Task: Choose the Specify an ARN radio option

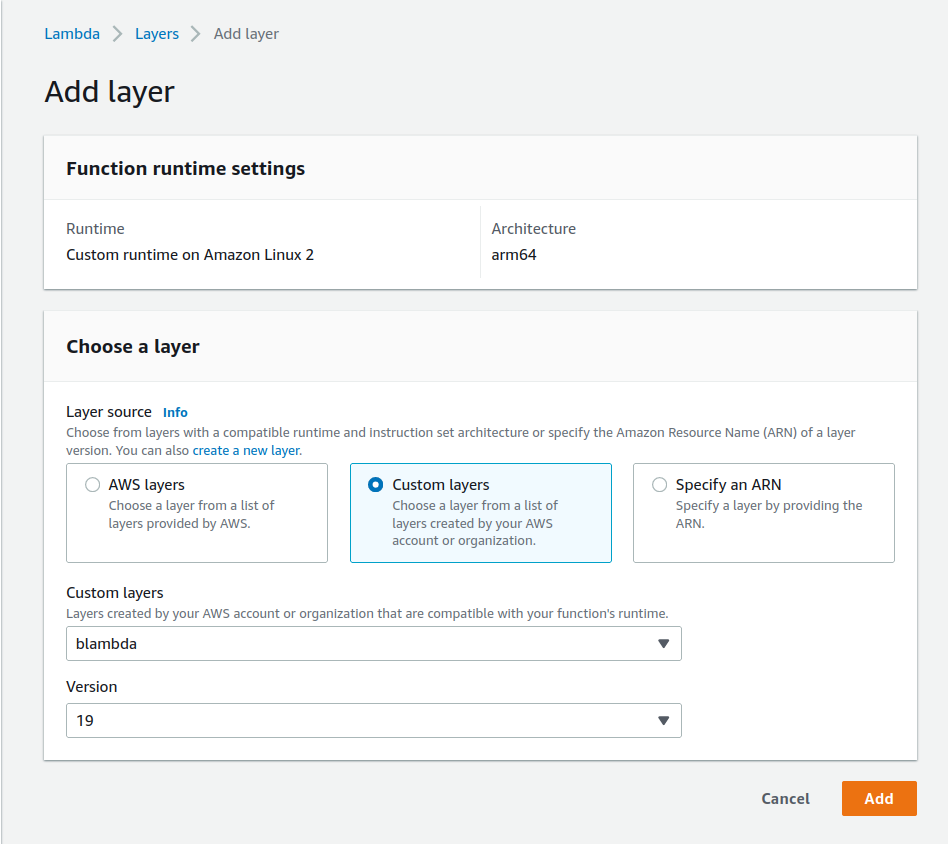Action: point(660,485)
